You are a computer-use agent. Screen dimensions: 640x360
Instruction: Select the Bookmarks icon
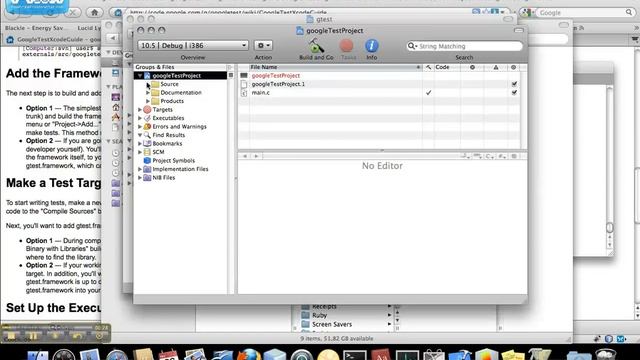tap(147, 143)
